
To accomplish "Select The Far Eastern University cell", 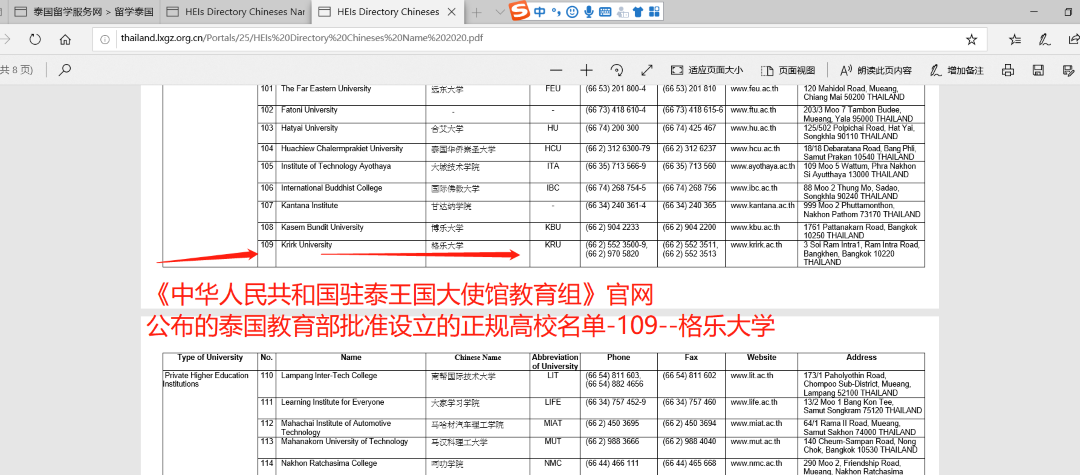I will click(326, 89).
